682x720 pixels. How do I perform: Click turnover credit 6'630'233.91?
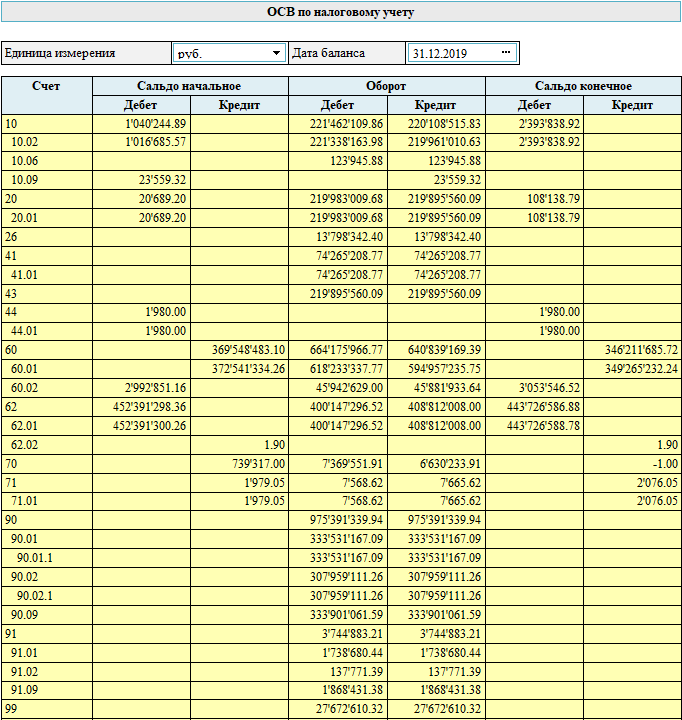click(x=450, y=464)
